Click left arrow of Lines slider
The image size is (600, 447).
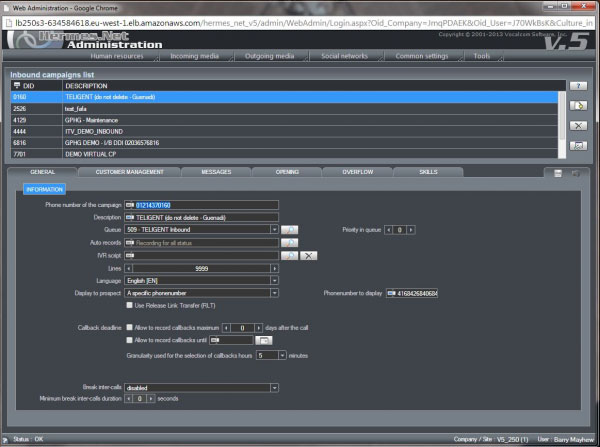129,269
